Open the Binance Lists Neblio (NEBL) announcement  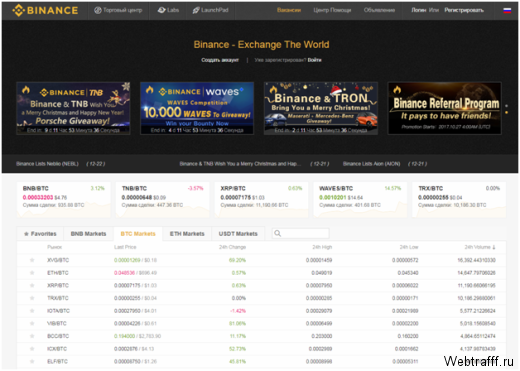[47, 164]
